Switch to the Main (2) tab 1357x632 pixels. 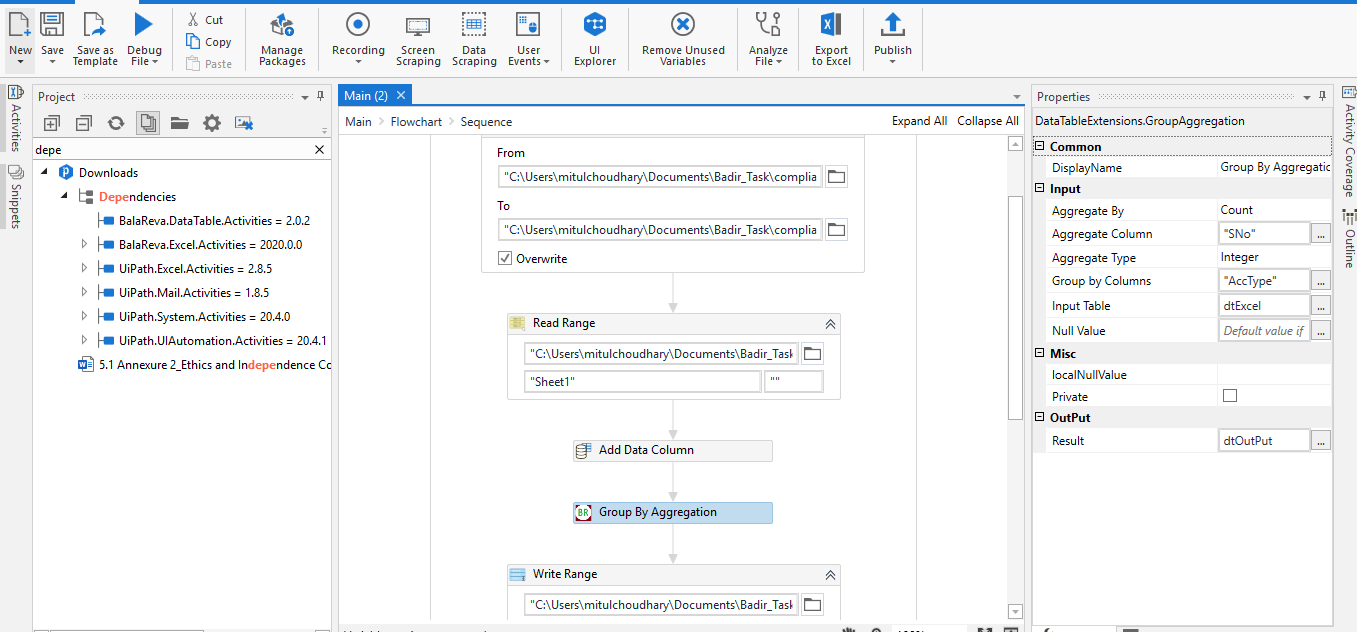point(365,95)
